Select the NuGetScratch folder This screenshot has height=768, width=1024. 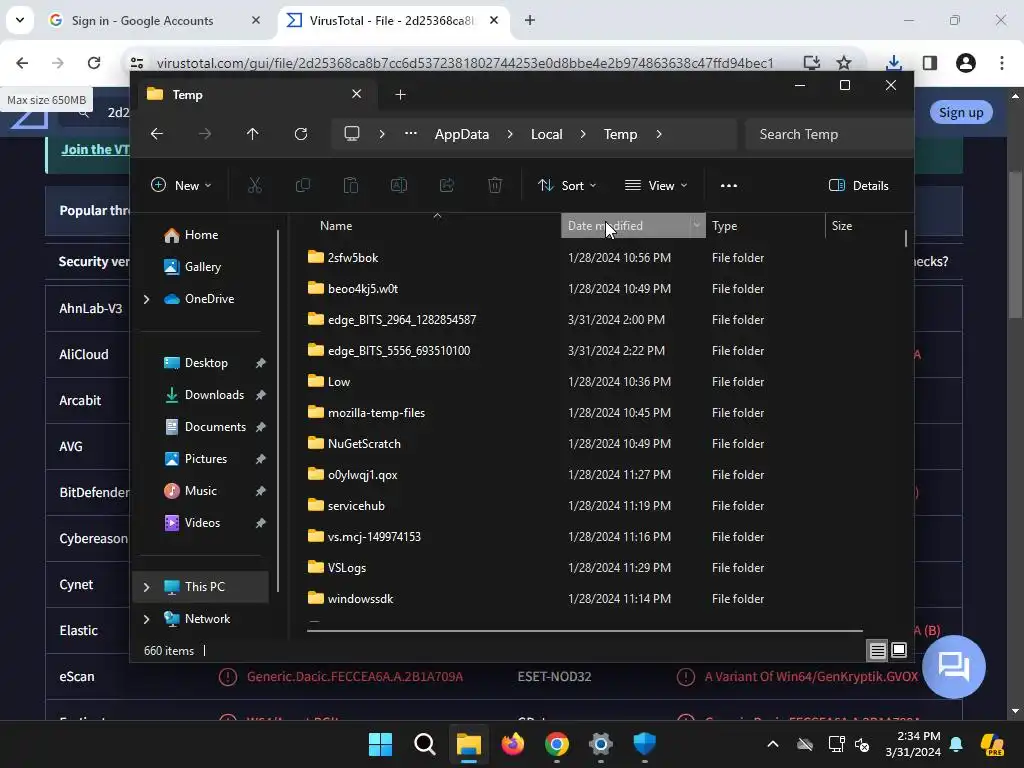[x=364, y=443]
